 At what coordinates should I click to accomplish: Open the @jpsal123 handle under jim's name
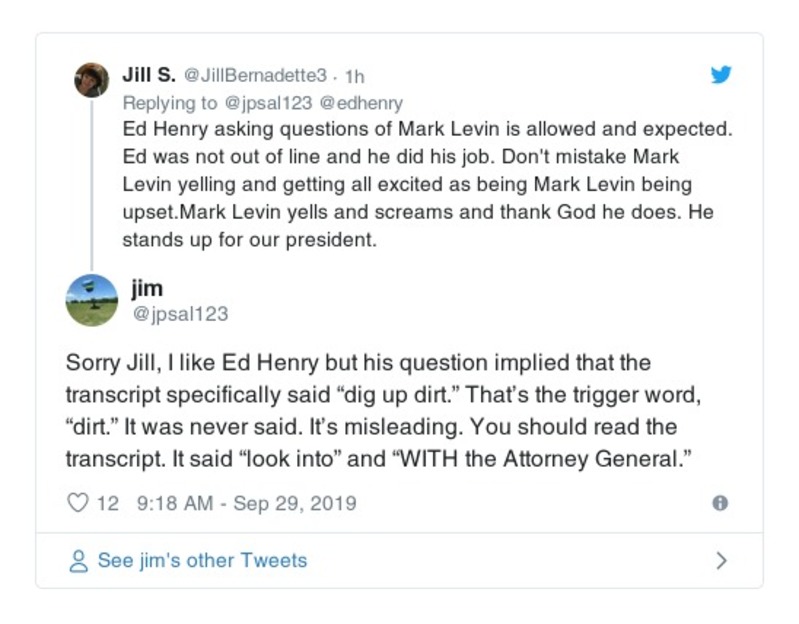point(179,314)
